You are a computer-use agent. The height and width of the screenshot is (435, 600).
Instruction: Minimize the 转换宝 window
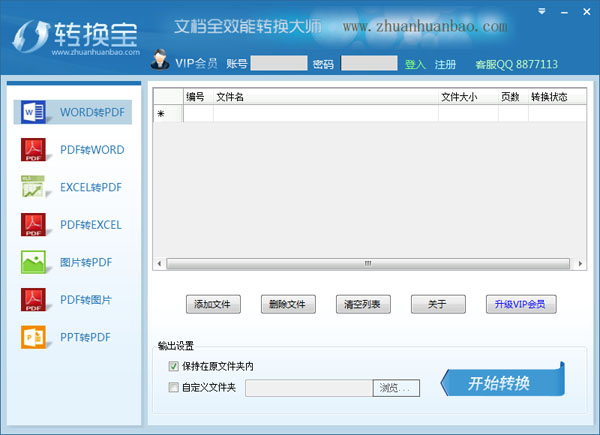(x=564, y=13)
